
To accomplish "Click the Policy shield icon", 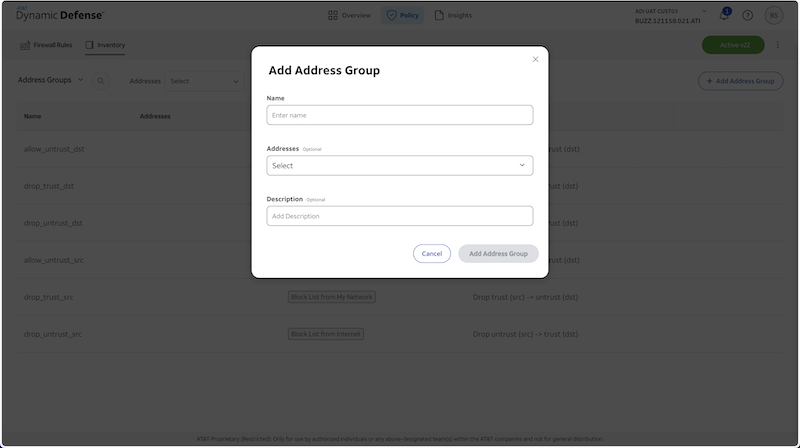I will [x=391, y=15].
